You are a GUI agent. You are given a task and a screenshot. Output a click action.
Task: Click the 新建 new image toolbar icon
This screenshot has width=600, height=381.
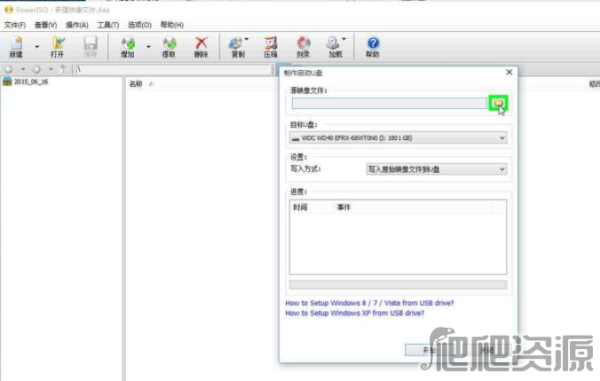coord(16,47)
